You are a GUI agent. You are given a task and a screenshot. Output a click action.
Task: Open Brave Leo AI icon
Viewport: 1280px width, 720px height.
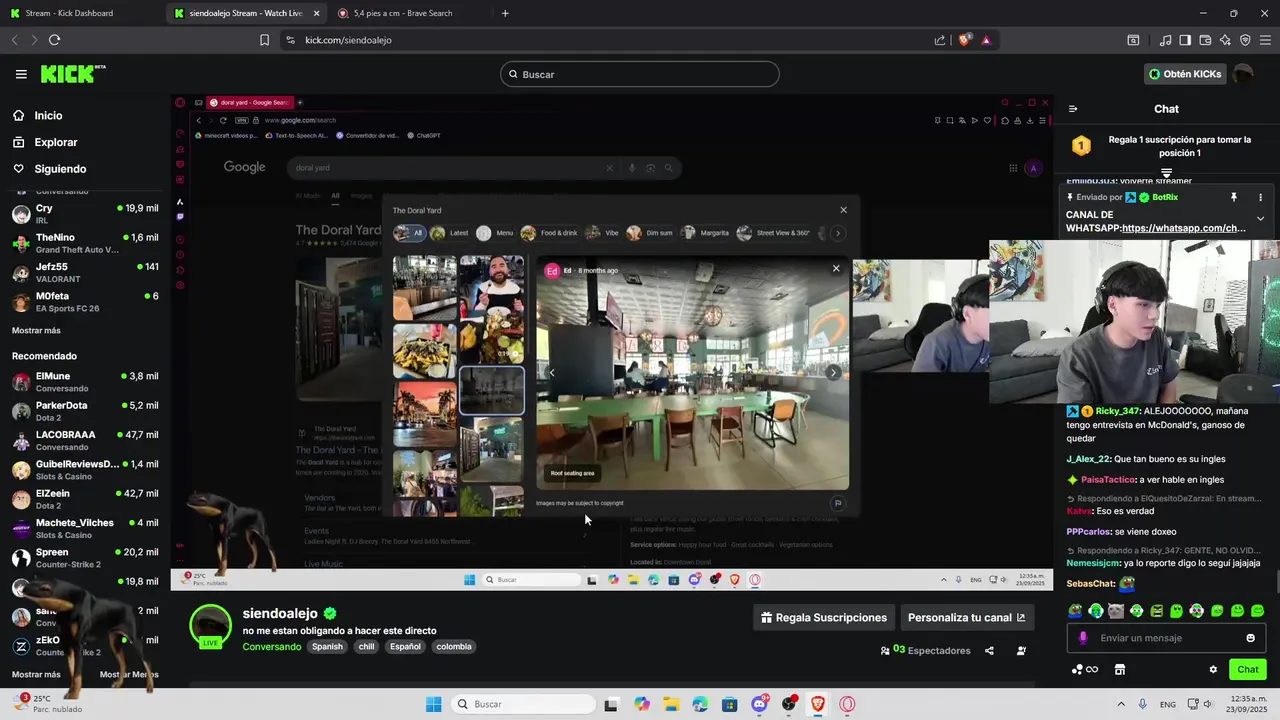(1225, 40)
